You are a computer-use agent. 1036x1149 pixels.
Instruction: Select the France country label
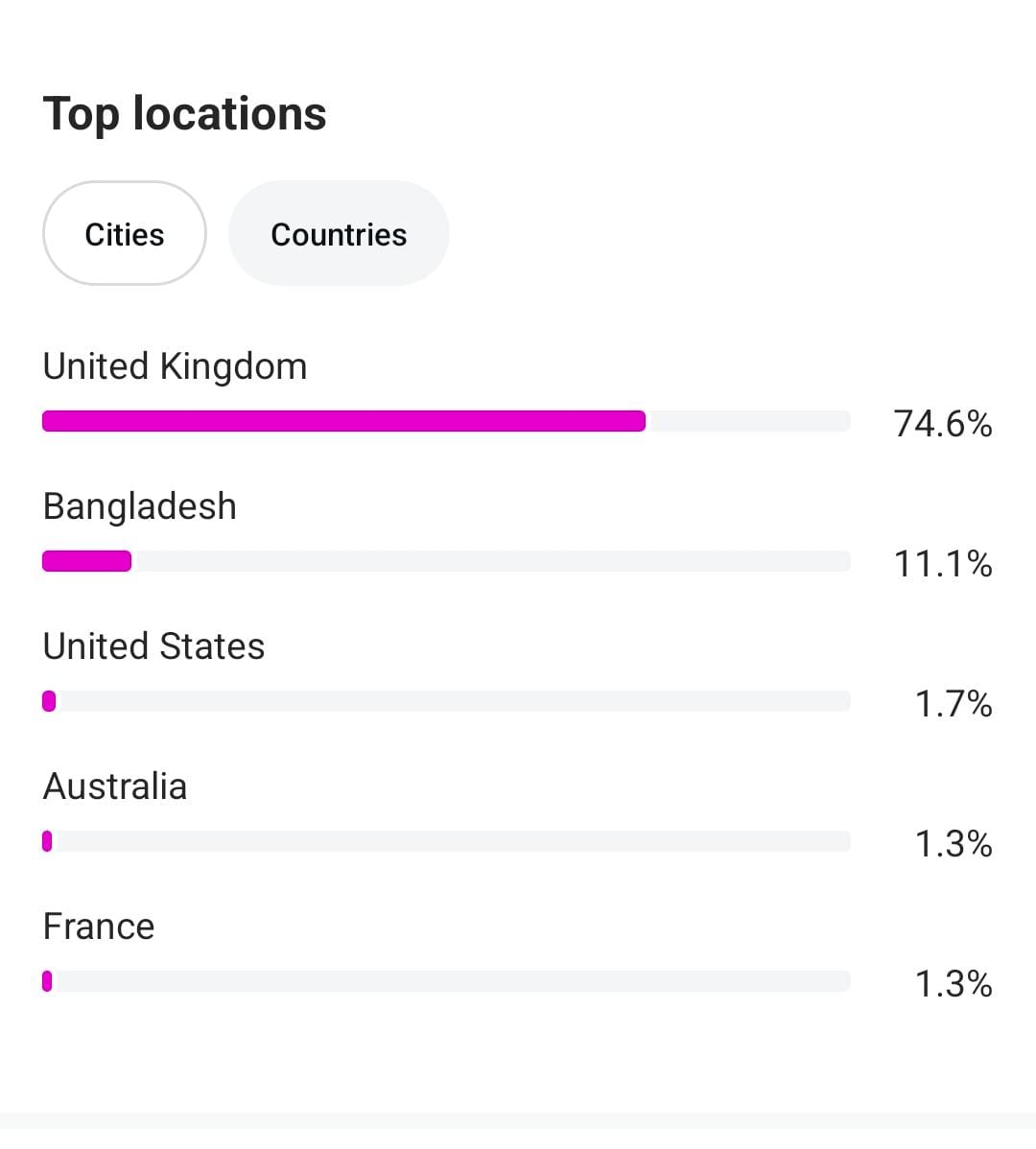99,926
